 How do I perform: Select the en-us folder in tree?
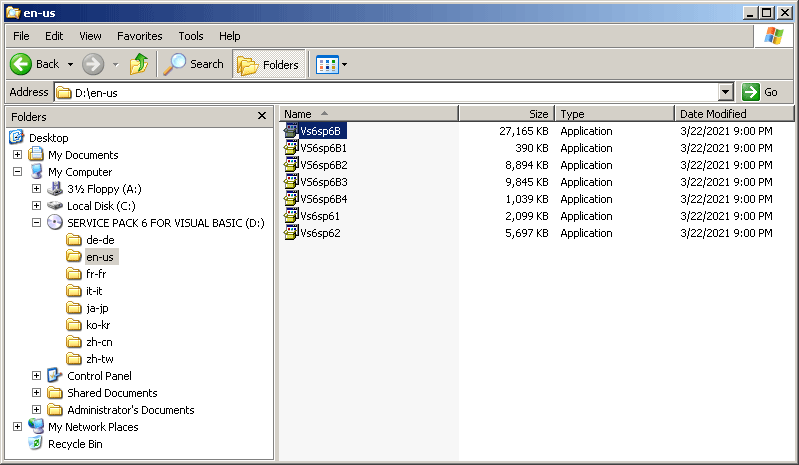point(100,257)
